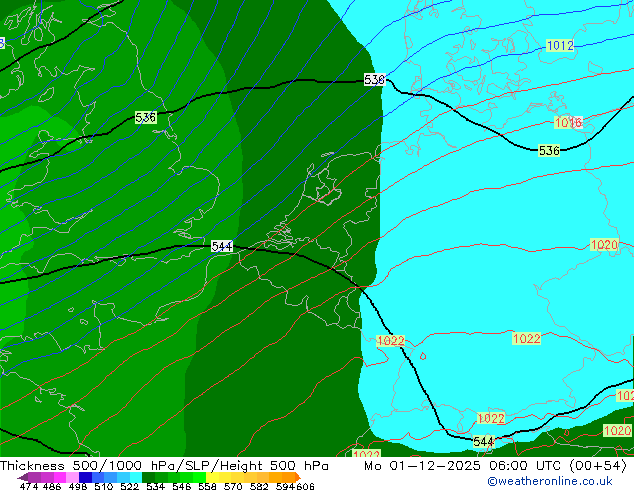
Task: Click the cyan legend swatch above 522
Action: [136, 477]
